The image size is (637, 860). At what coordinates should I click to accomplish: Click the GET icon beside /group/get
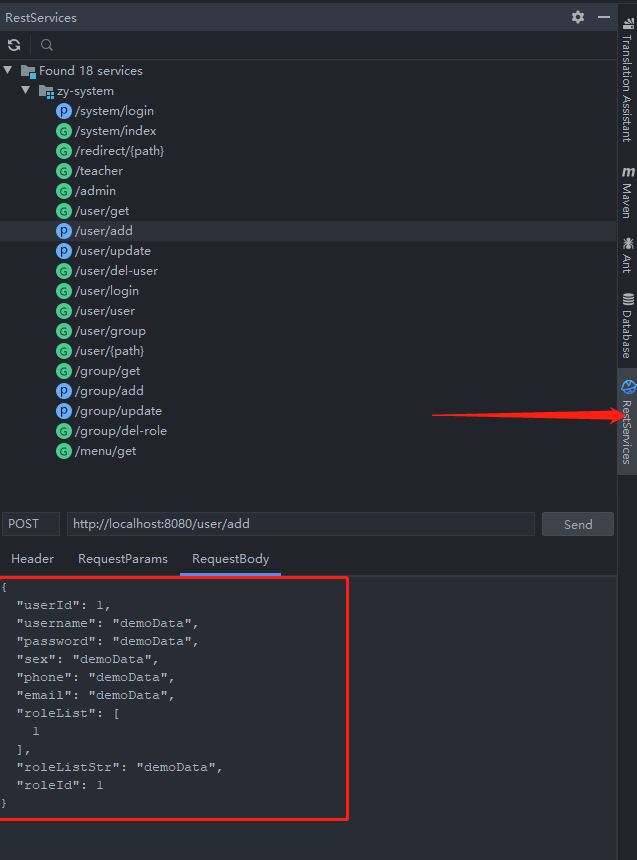(x=64, y=371)
